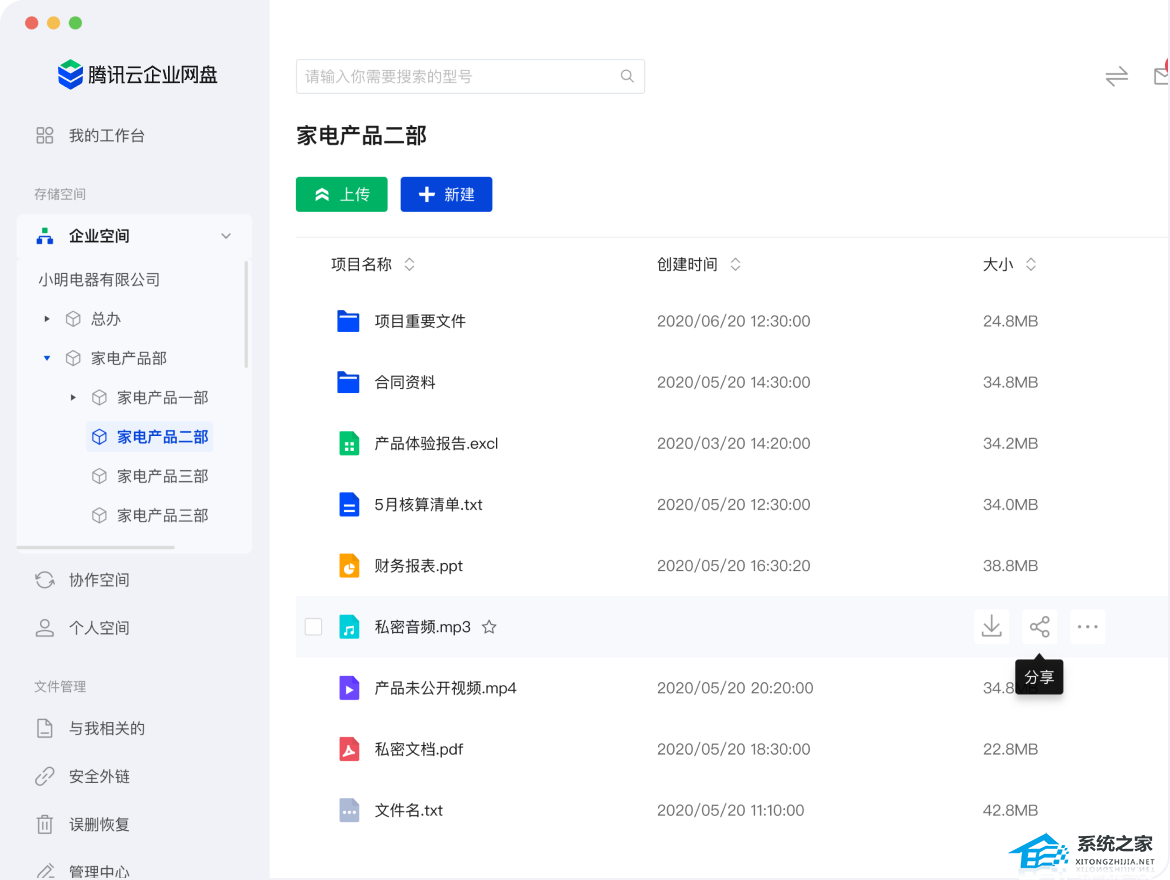Click the green 产品体验报告.excl spreadsheet icon
This screenshot has width=1170, height=880.
(349, 443)
